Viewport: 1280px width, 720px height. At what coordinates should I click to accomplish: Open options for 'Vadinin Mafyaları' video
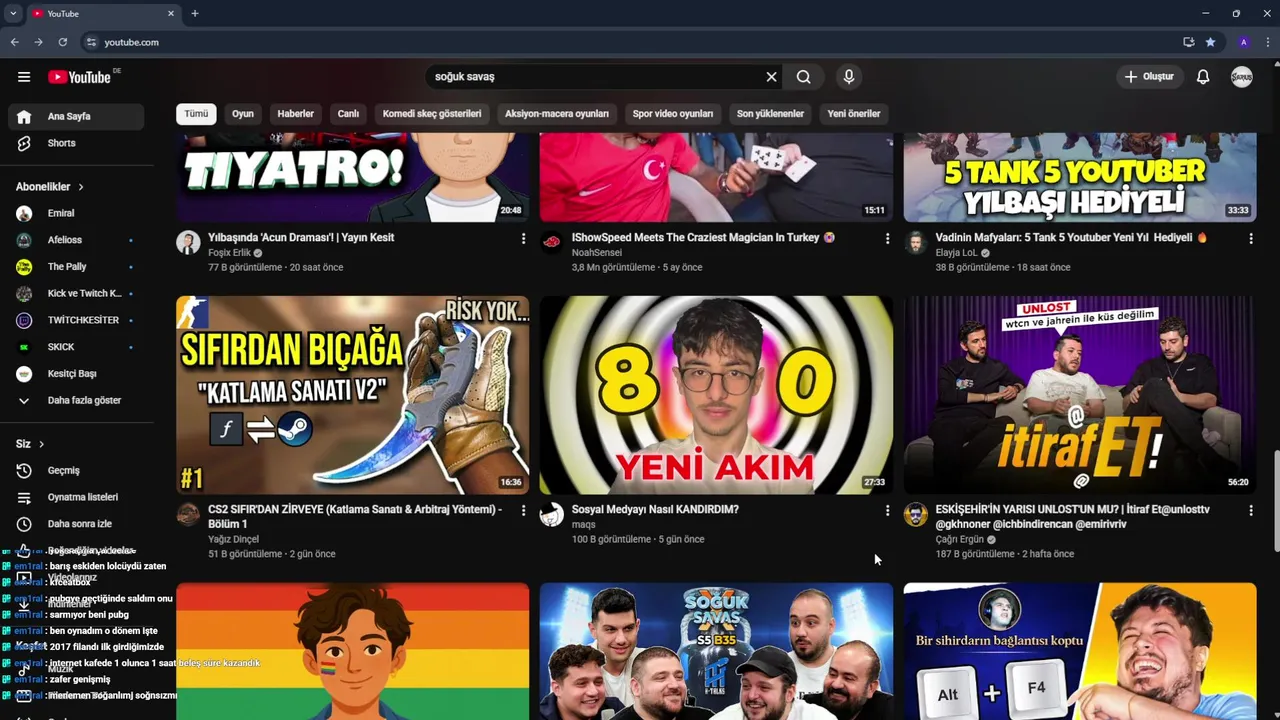pos(1251,239)
